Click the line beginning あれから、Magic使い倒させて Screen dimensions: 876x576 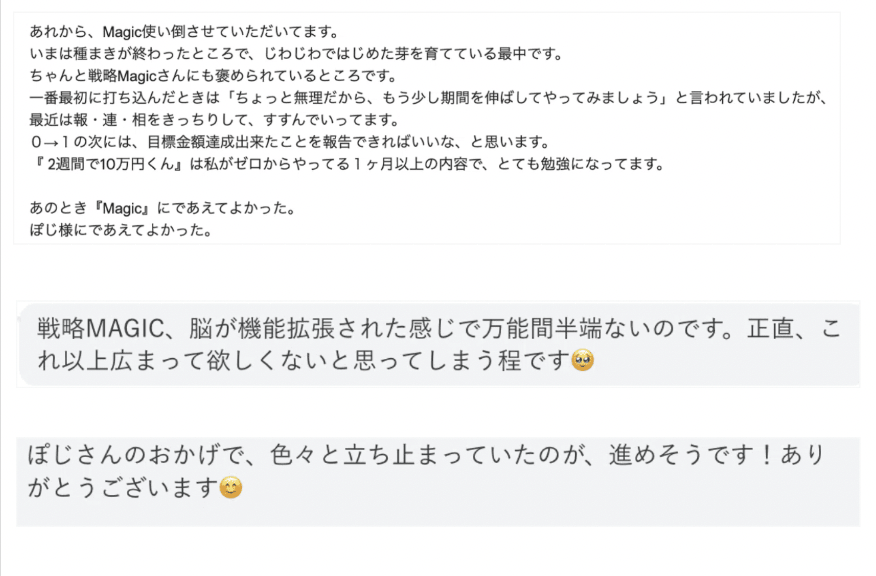tap(184, 32)
